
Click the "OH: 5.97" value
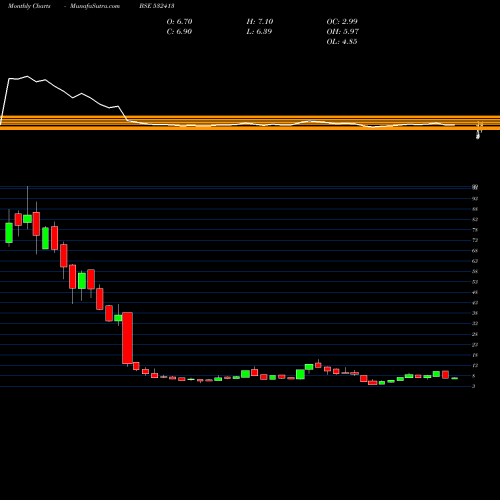pyautogui.click(x=343, y=31)
